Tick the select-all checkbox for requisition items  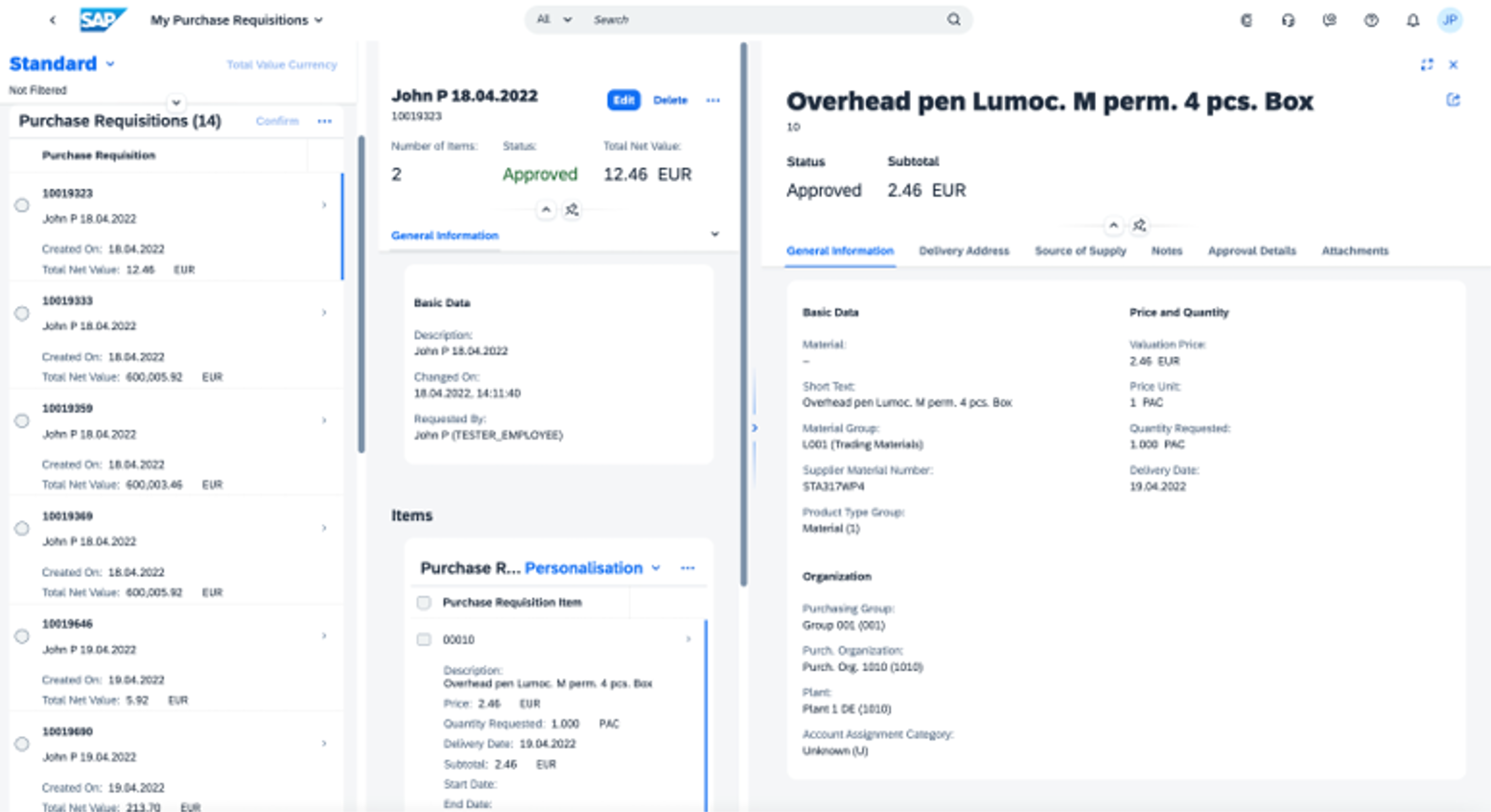pyautogui.click(x=424, y=603)
